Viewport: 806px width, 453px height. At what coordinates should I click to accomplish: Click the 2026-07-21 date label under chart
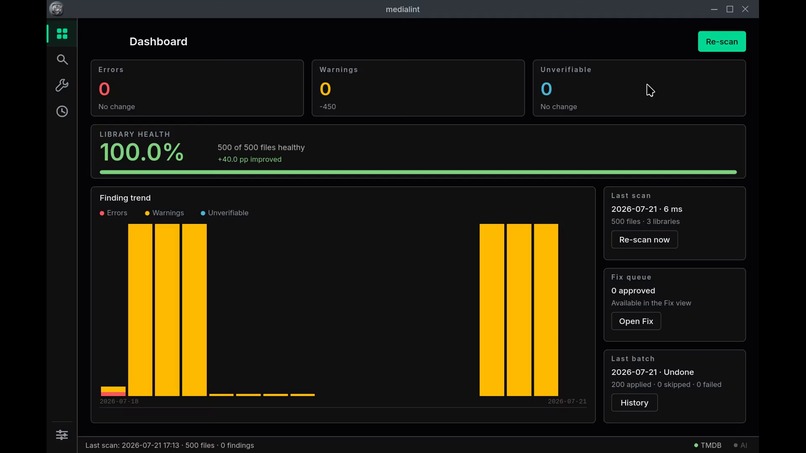pyautogui.click(x=566, y=402)
